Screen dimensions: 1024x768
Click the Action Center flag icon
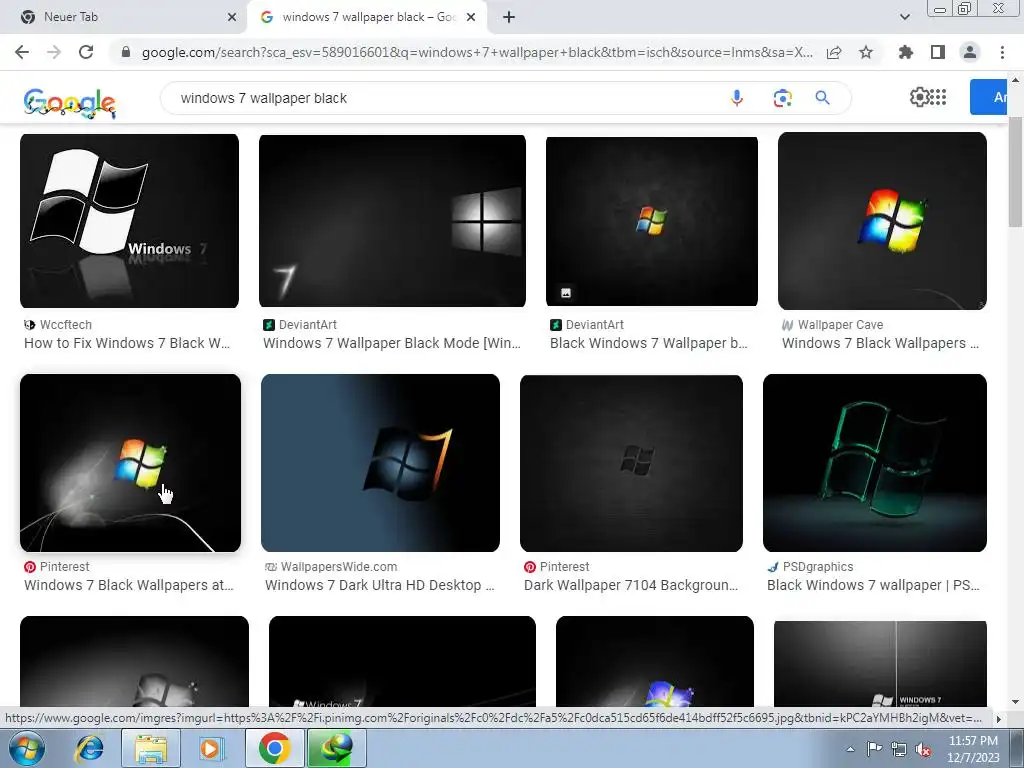tap(873, 749)
